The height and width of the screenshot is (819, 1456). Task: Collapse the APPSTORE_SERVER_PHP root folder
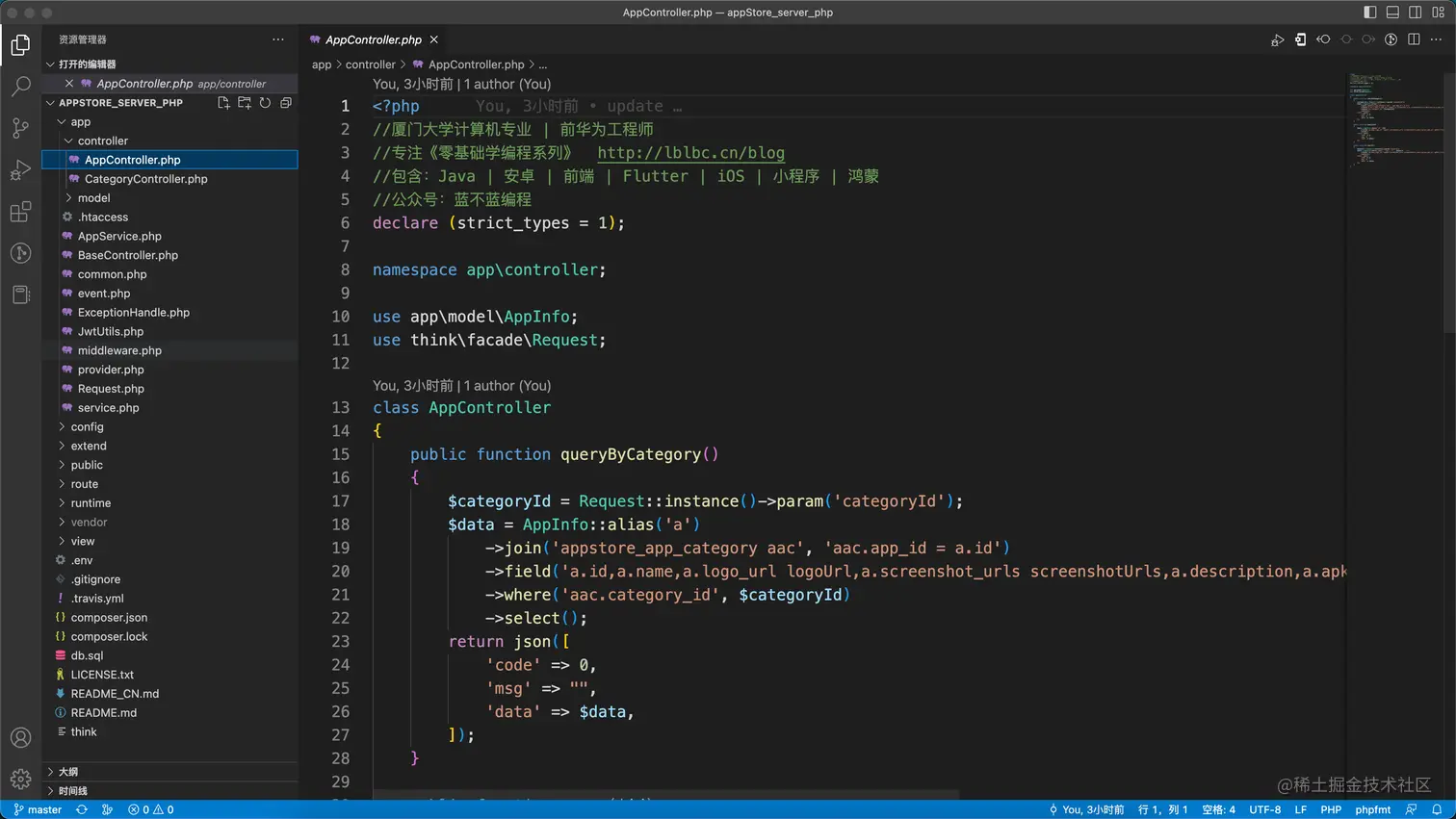tap(50, 103)
